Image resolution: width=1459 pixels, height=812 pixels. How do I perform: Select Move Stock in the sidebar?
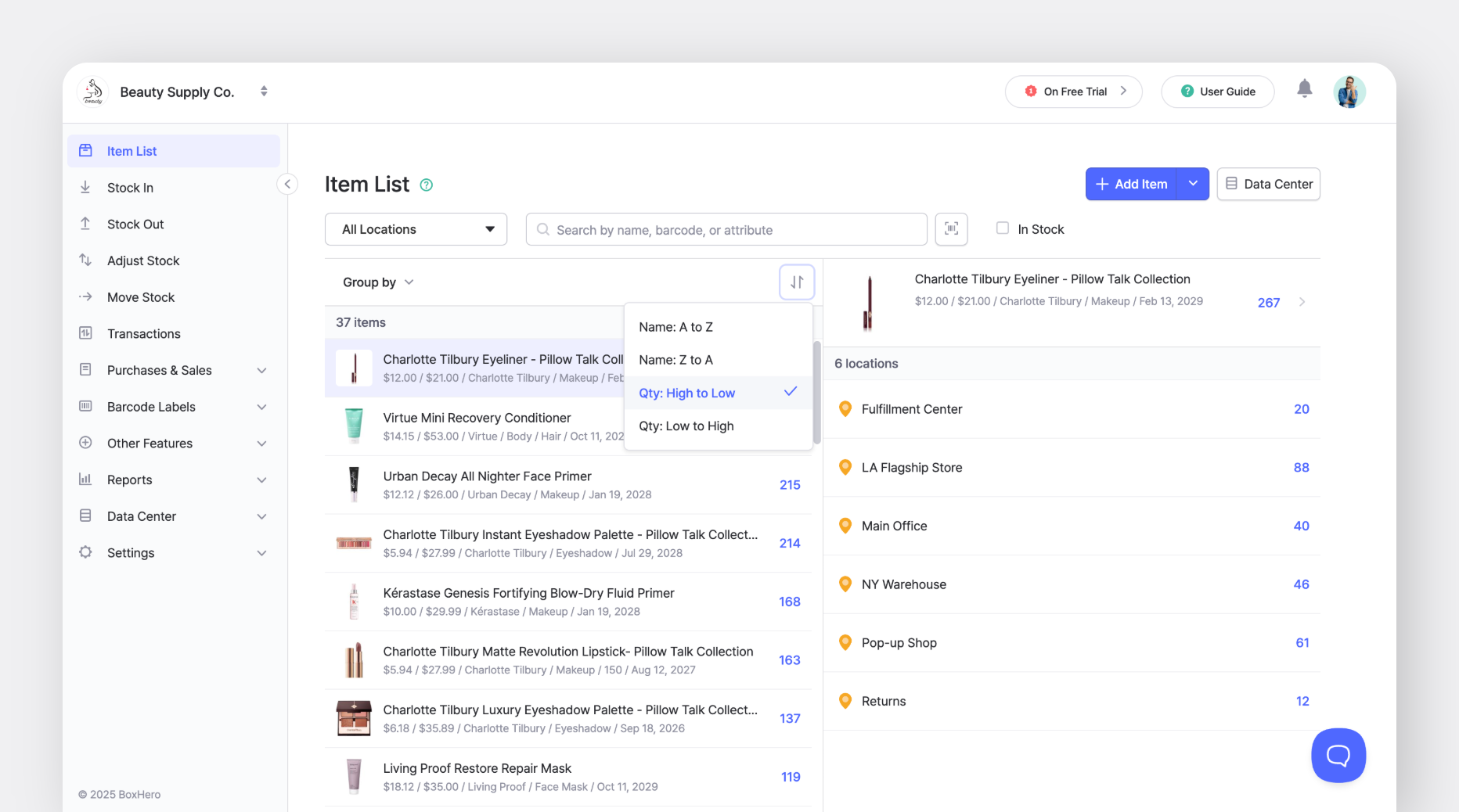(x=141, y=297)
